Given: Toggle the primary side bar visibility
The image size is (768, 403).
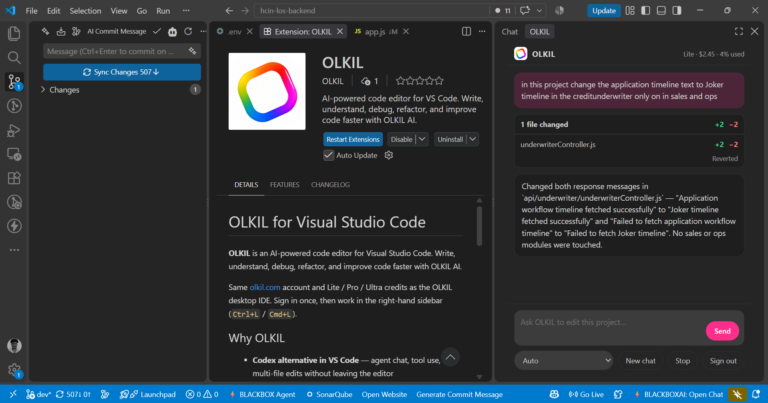Looking at the screenshot, I should [x=646, y=10].
